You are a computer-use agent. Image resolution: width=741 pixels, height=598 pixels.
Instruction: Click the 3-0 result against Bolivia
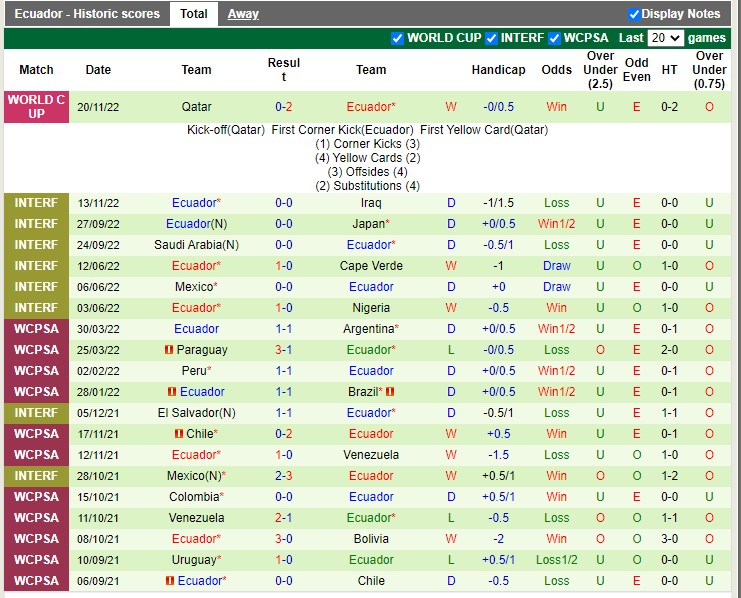pos(284,538)
